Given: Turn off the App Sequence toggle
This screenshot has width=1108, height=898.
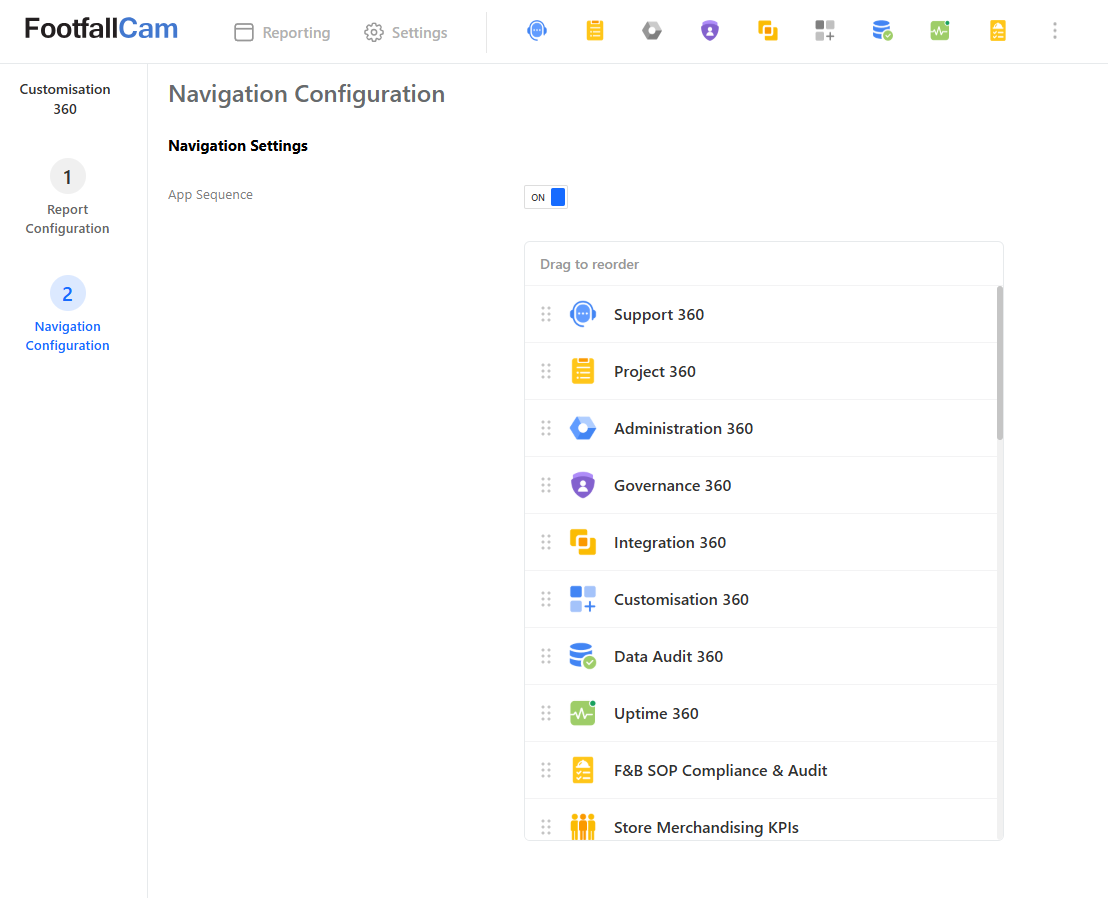Looking at the screenshot, I should [x=546, y=197].
